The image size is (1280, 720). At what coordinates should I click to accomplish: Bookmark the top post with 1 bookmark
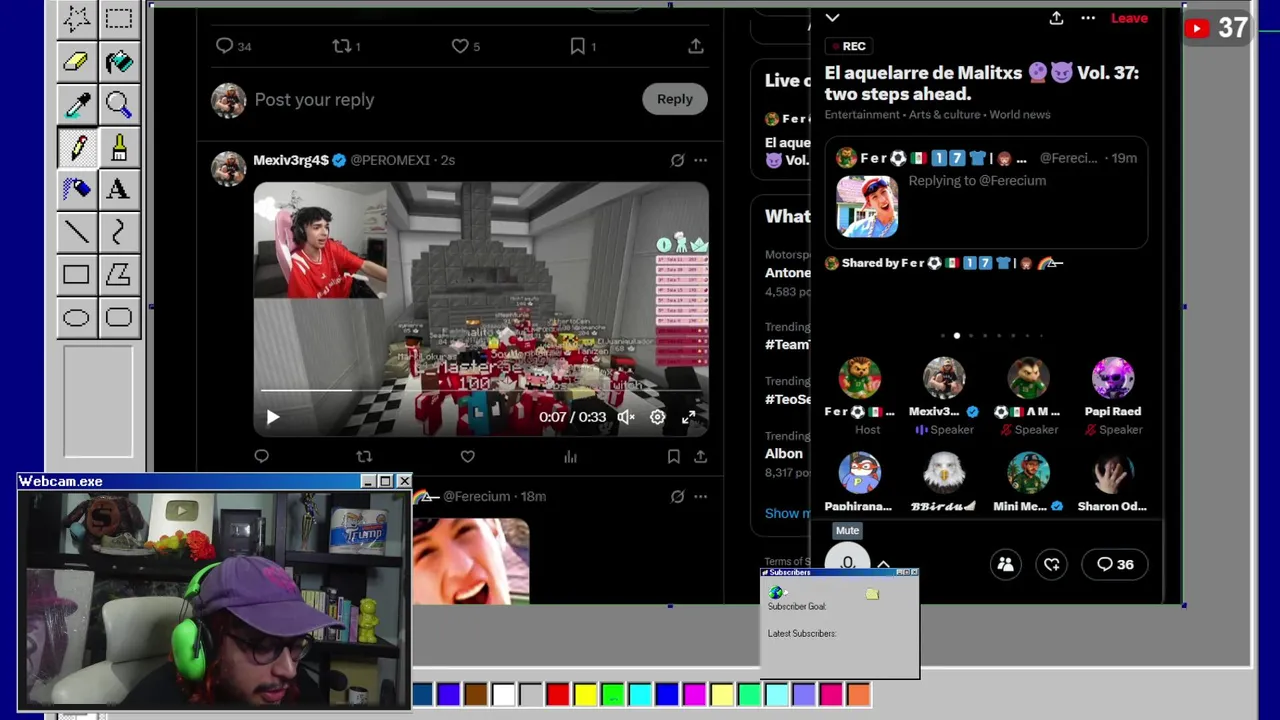pyautogui.click(x=582, y=46)
